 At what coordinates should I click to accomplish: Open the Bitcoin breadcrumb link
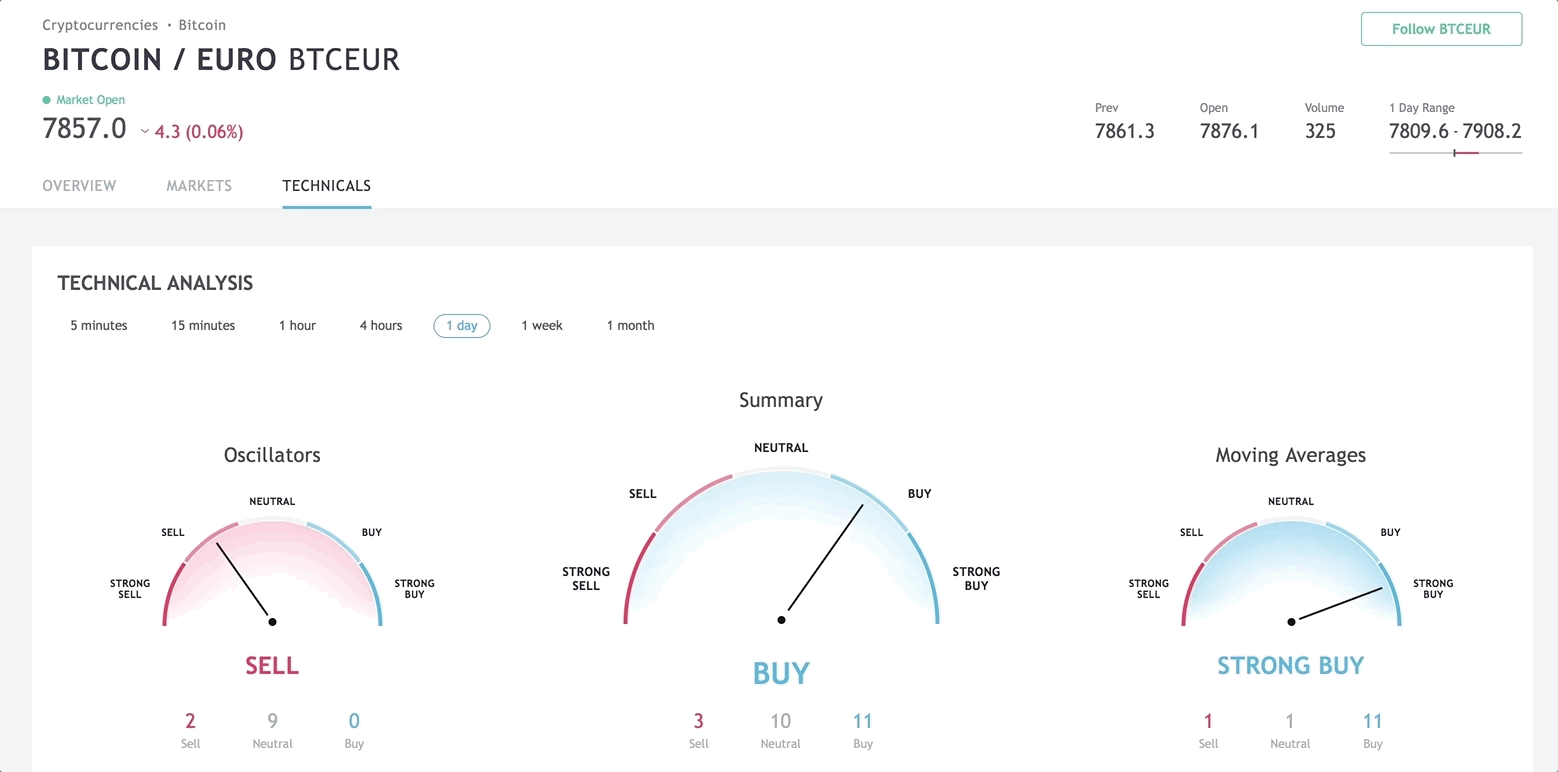[202, 25]
